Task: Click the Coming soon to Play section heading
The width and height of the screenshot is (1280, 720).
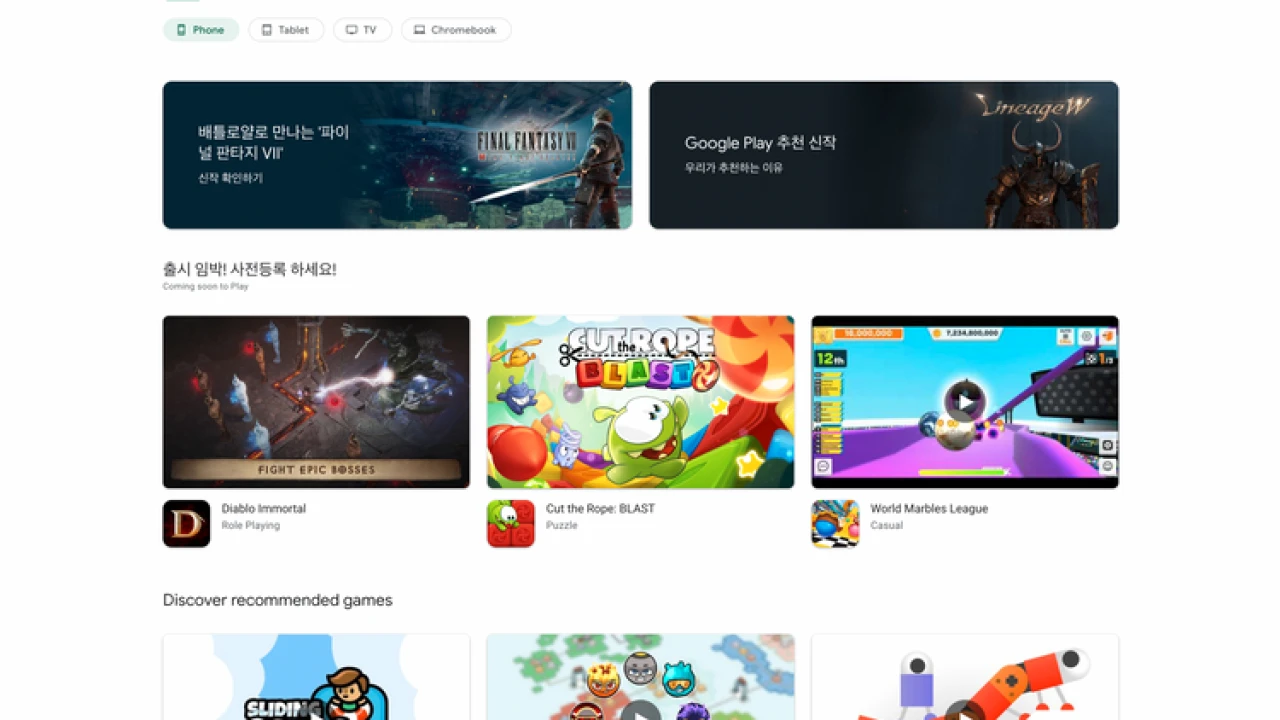Action: pyautogui.click(x=249, y=270)
